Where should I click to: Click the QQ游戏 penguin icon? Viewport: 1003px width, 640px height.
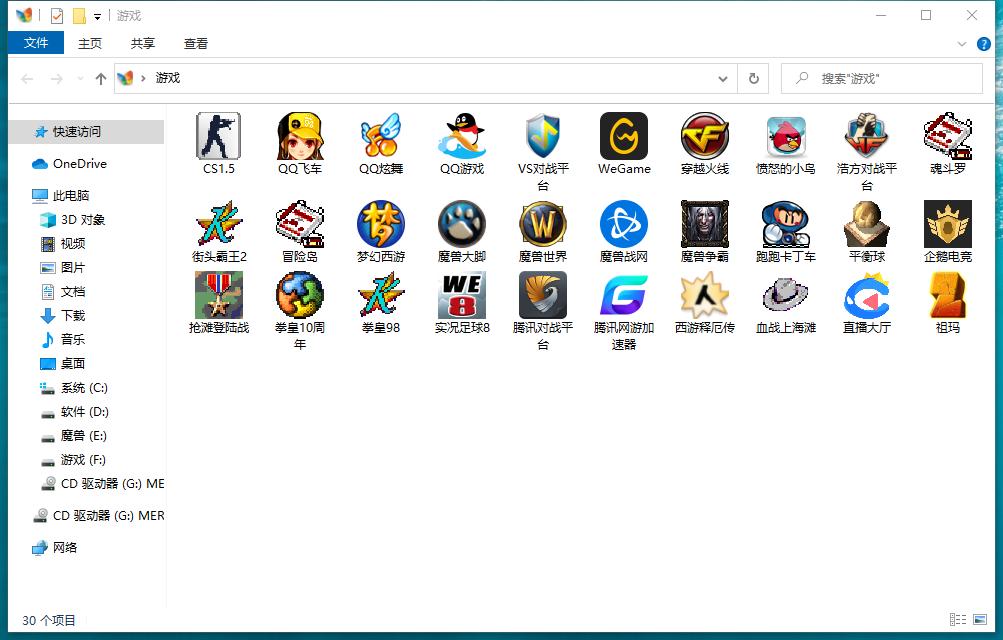[462, 136]
